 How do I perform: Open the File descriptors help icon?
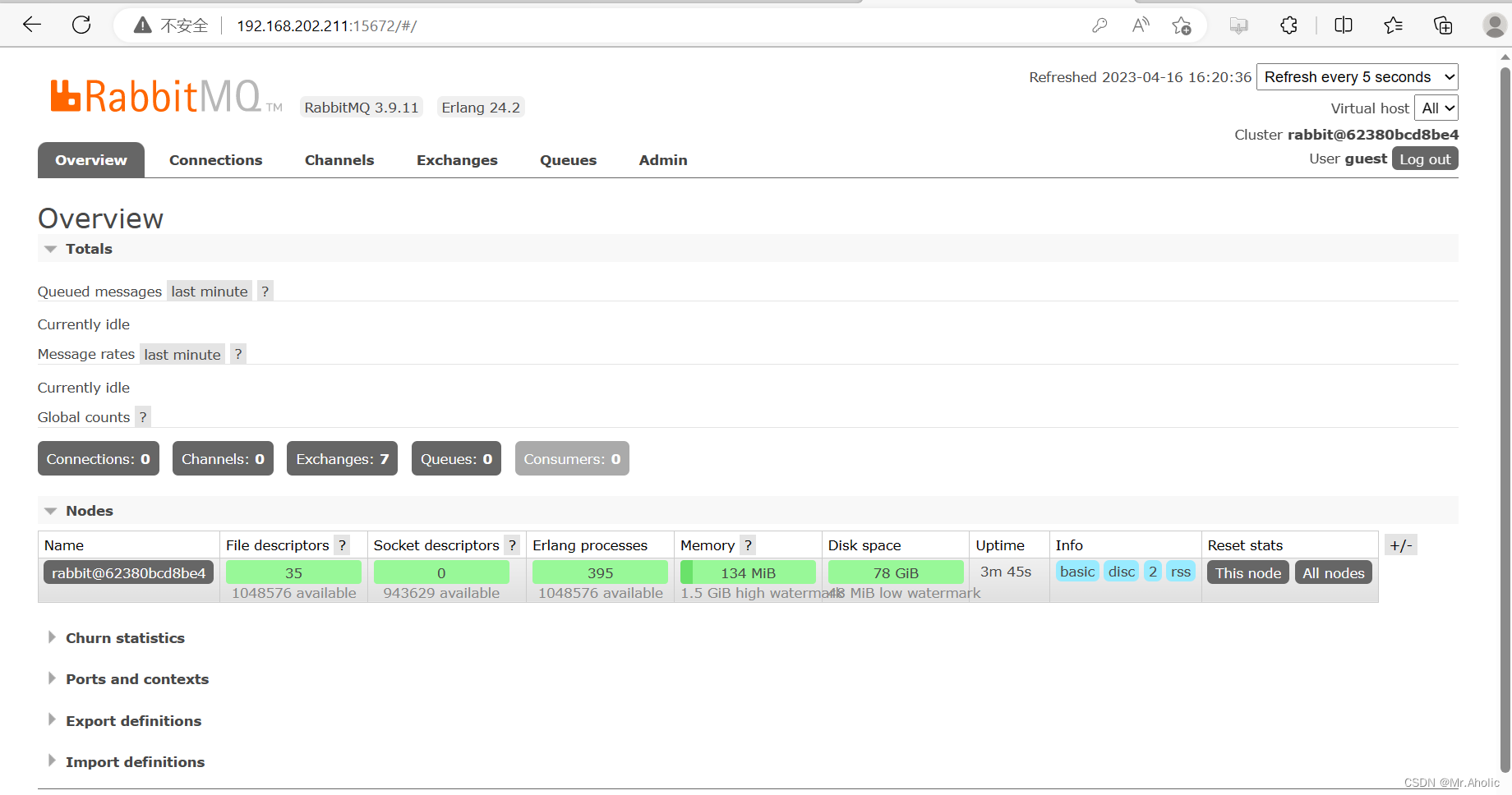(x=343, y=545)
